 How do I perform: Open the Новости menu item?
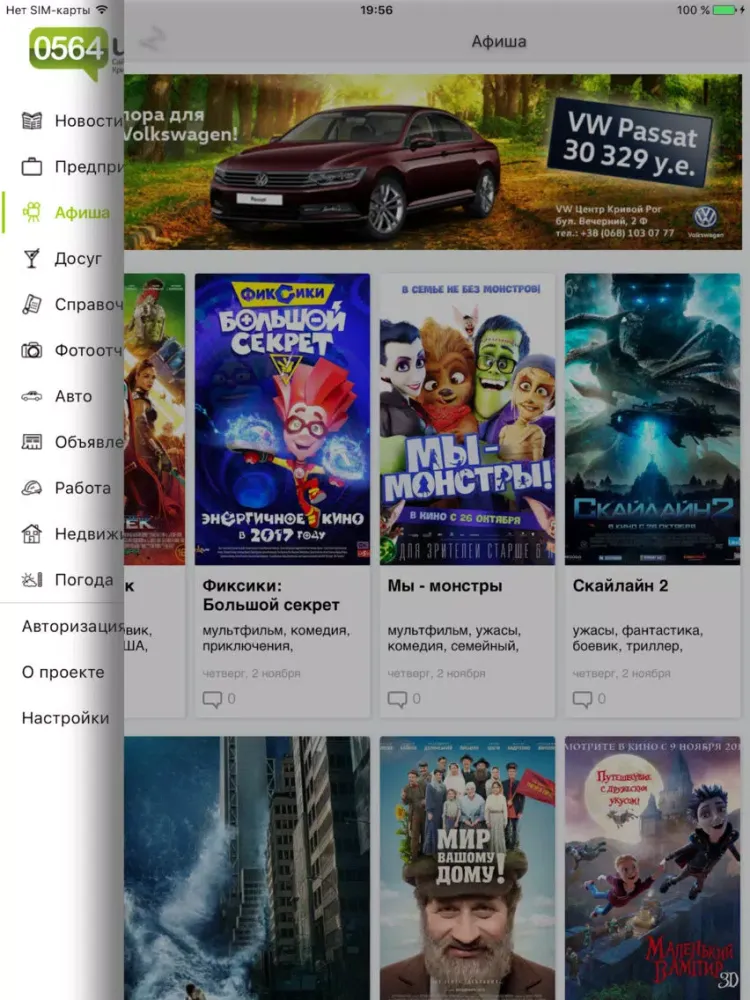(62, 121)
